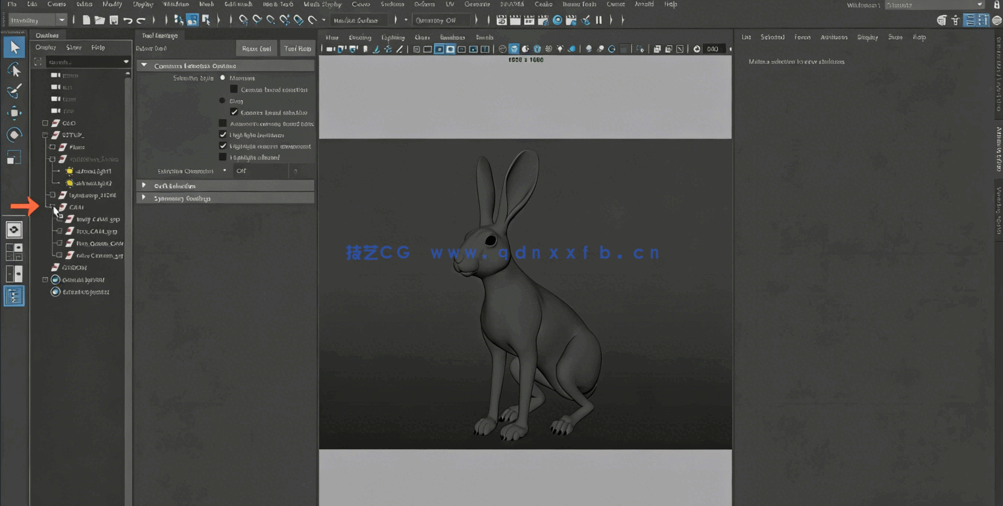
Task: Choose the Paint Selection brush tool
Action: tap(14, 92)
